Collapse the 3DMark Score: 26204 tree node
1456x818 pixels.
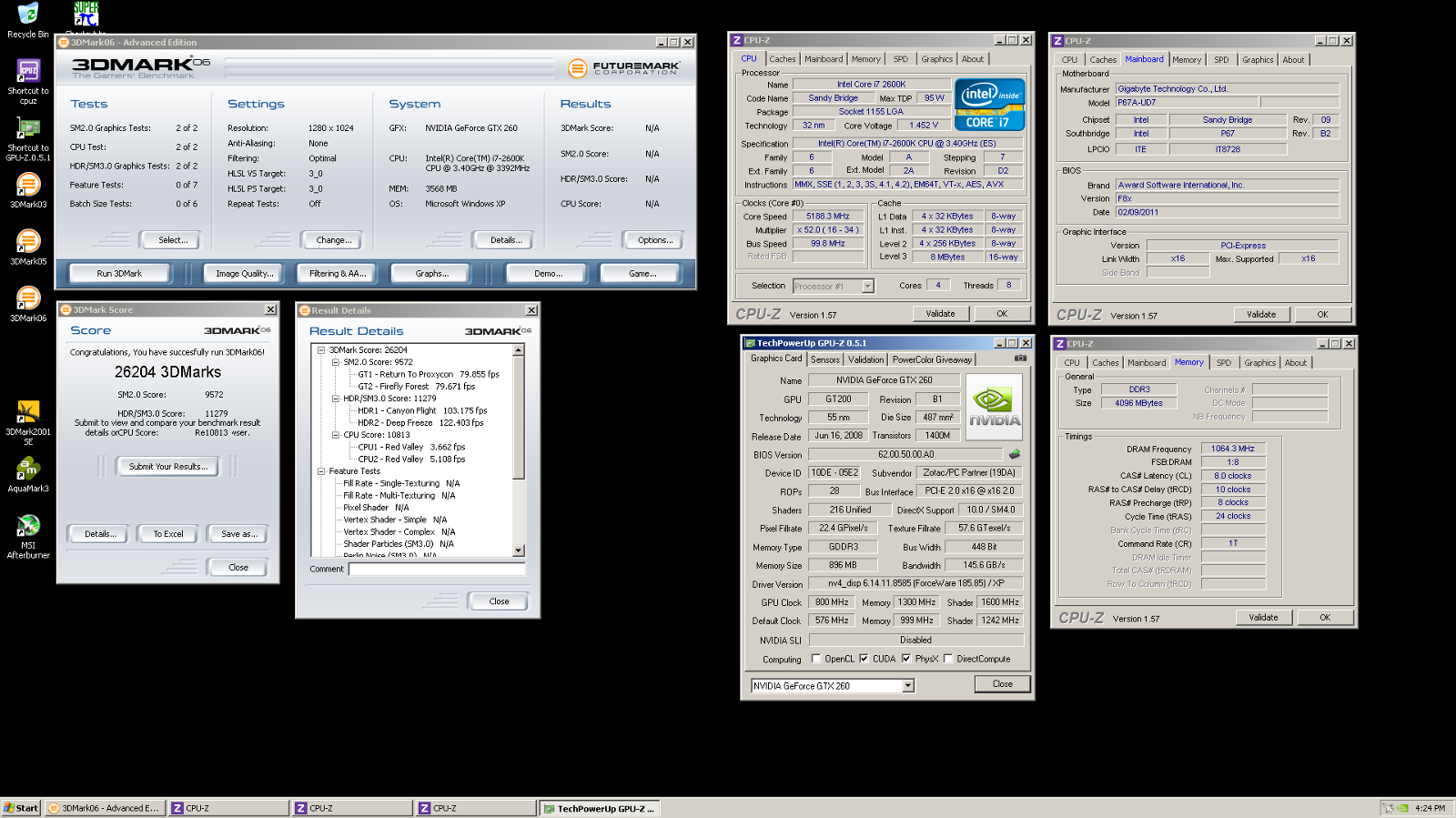click(321, 350)
